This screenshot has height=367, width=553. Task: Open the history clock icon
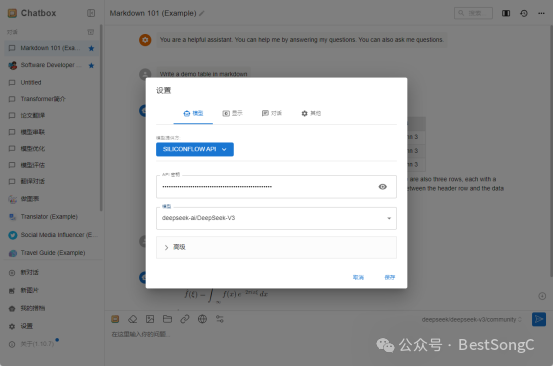(x=524, y=13)
